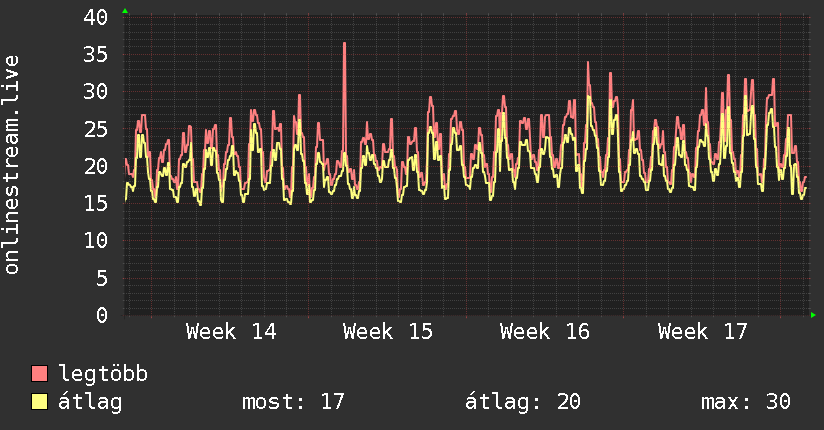Click the átlag: 20 statistic
Viewport: 824px width, 430px height.
click(523, 402)
